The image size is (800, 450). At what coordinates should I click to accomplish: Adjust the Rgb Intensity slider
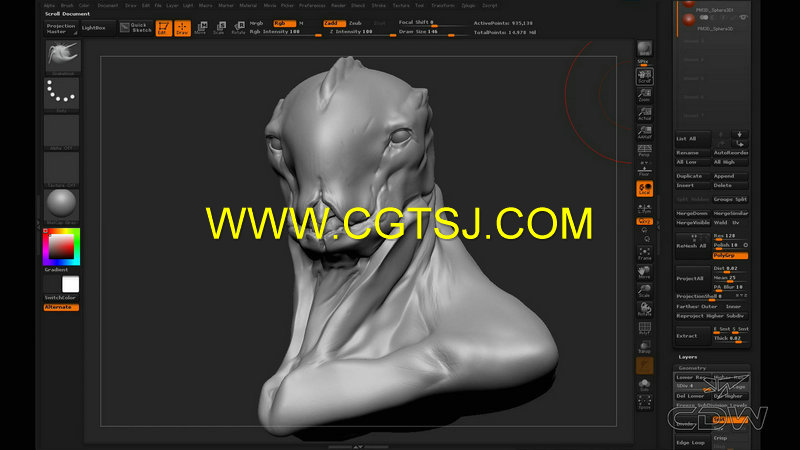point(285,32)
